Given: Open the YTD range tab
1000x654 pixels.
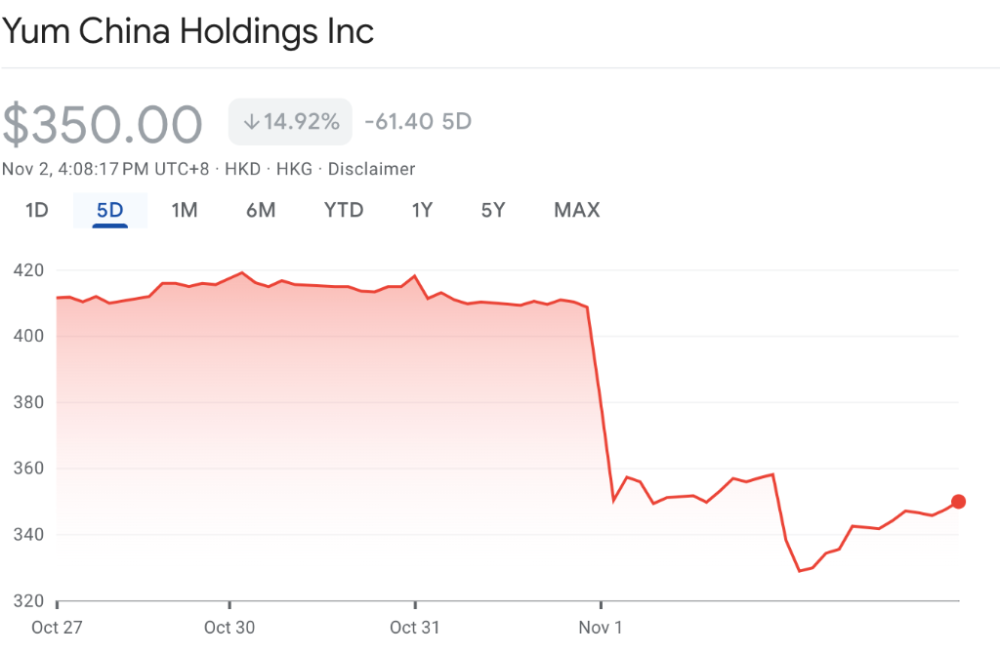Looking at the screenshot, I should pos(343,210).
